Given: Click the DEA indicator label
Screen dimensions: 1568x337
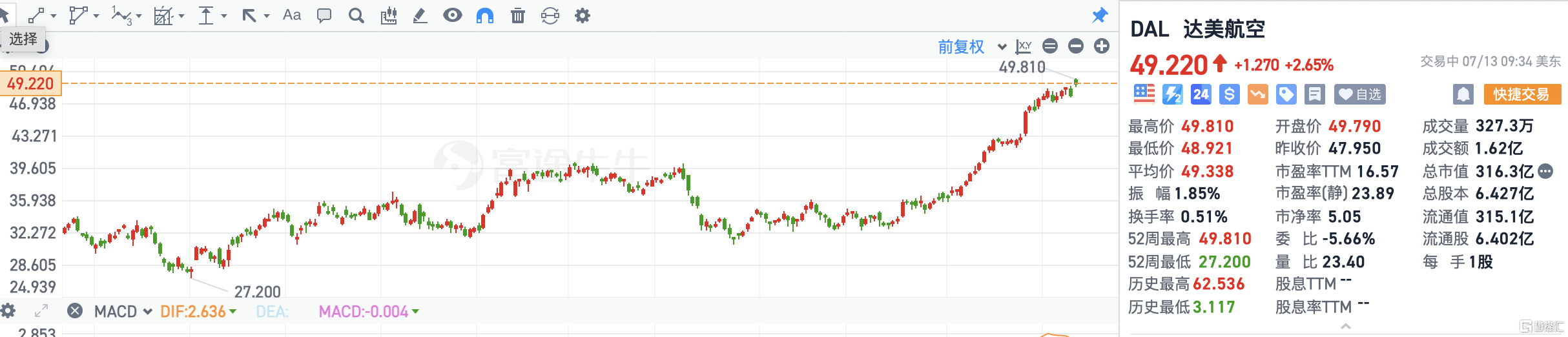Looking at the screenshot, I should pyautogui.click(x=272, y=312).
